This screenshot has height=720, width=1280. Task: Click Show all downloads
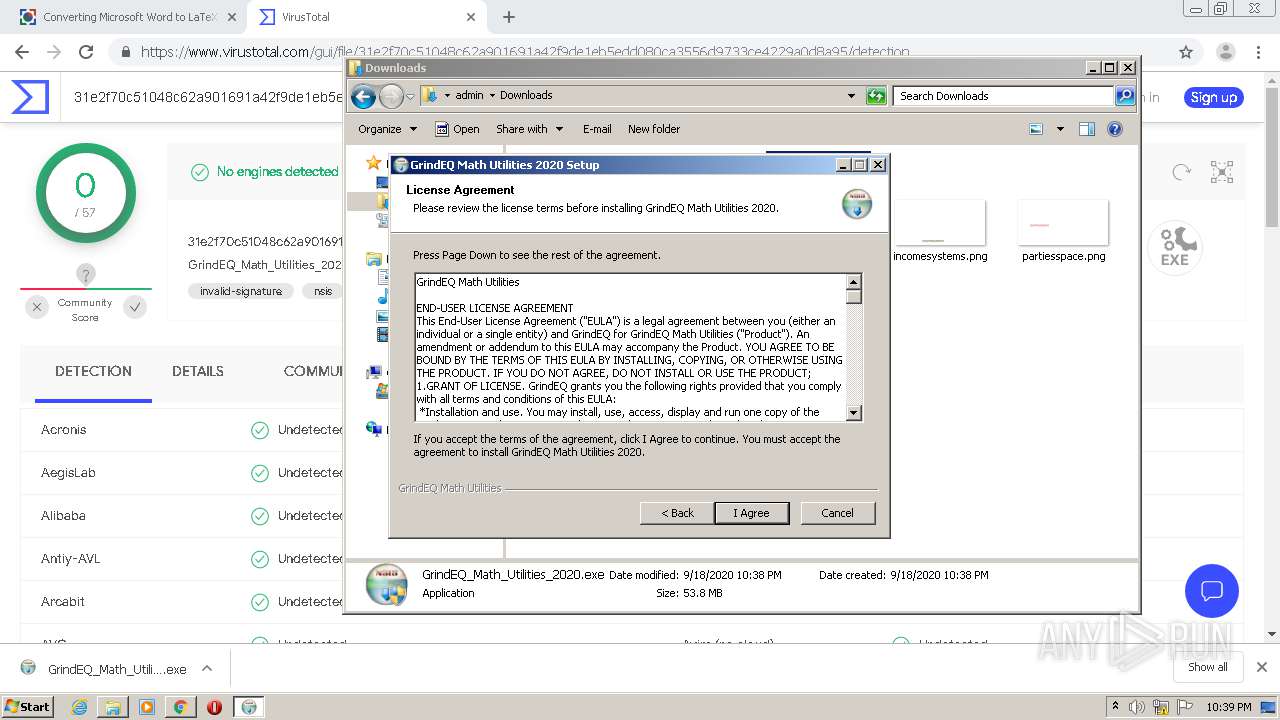tap(1207, 667)
